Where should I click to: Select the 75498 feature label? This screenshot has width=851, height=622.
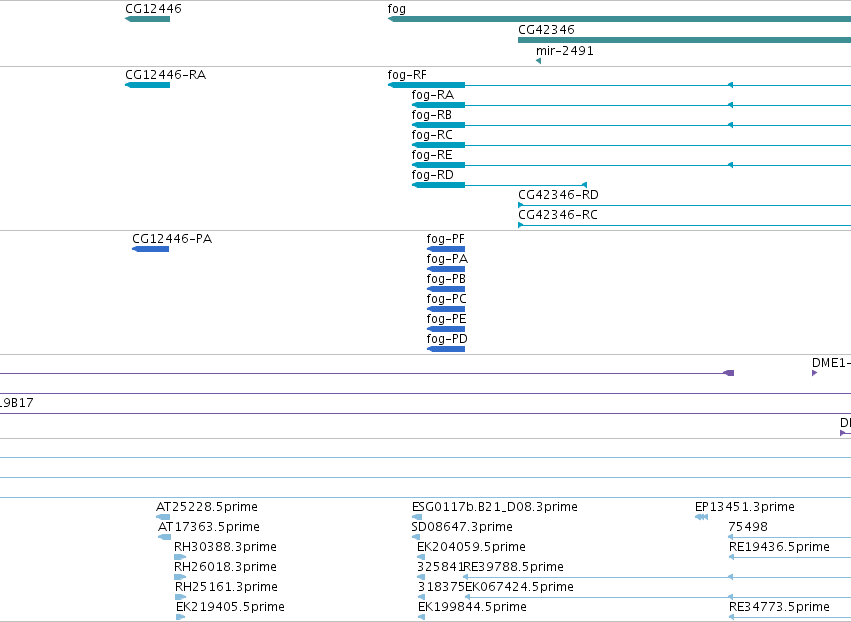tap(748, 527)
